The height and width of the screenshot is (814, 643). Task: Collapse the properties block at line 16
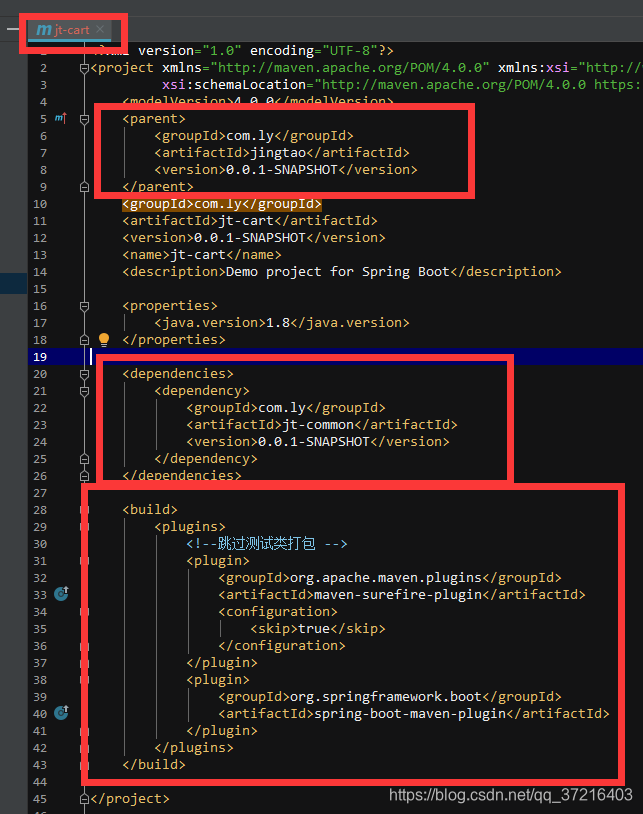pyautogui.click(x=84, y=306)
